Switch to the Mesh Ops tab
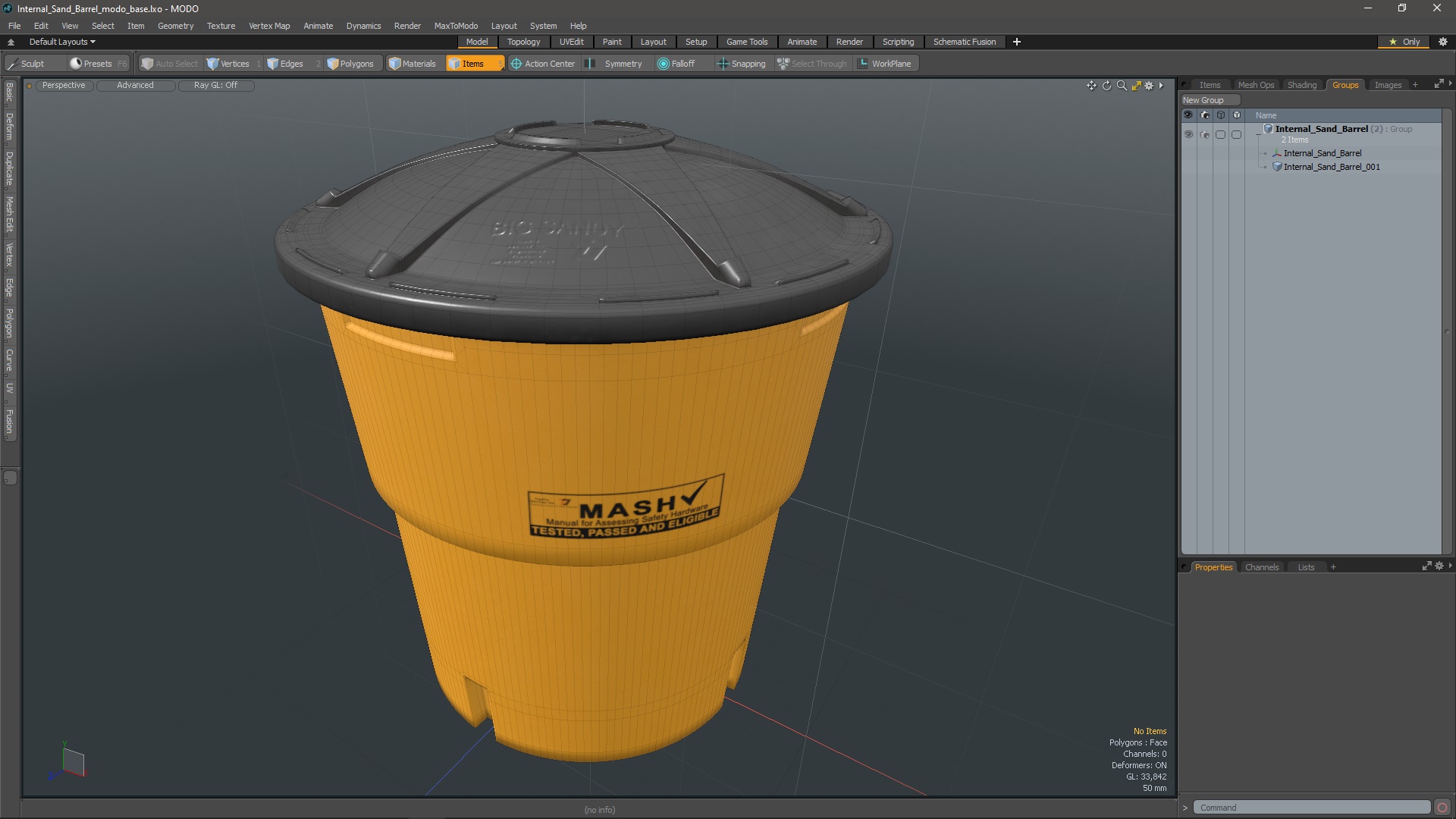This screenshot has height=819, width=1456. click(1255, 85)
